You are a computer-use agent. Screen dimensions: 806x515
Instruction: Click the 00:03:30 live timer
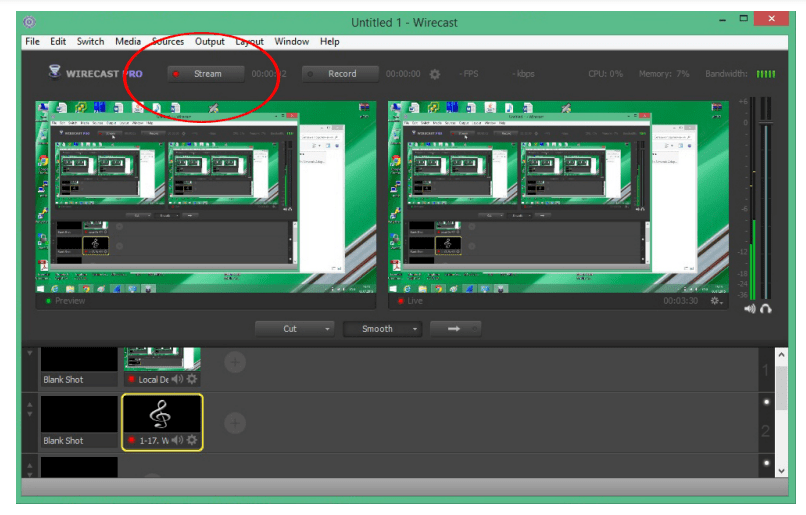click(x=680, y=301)
